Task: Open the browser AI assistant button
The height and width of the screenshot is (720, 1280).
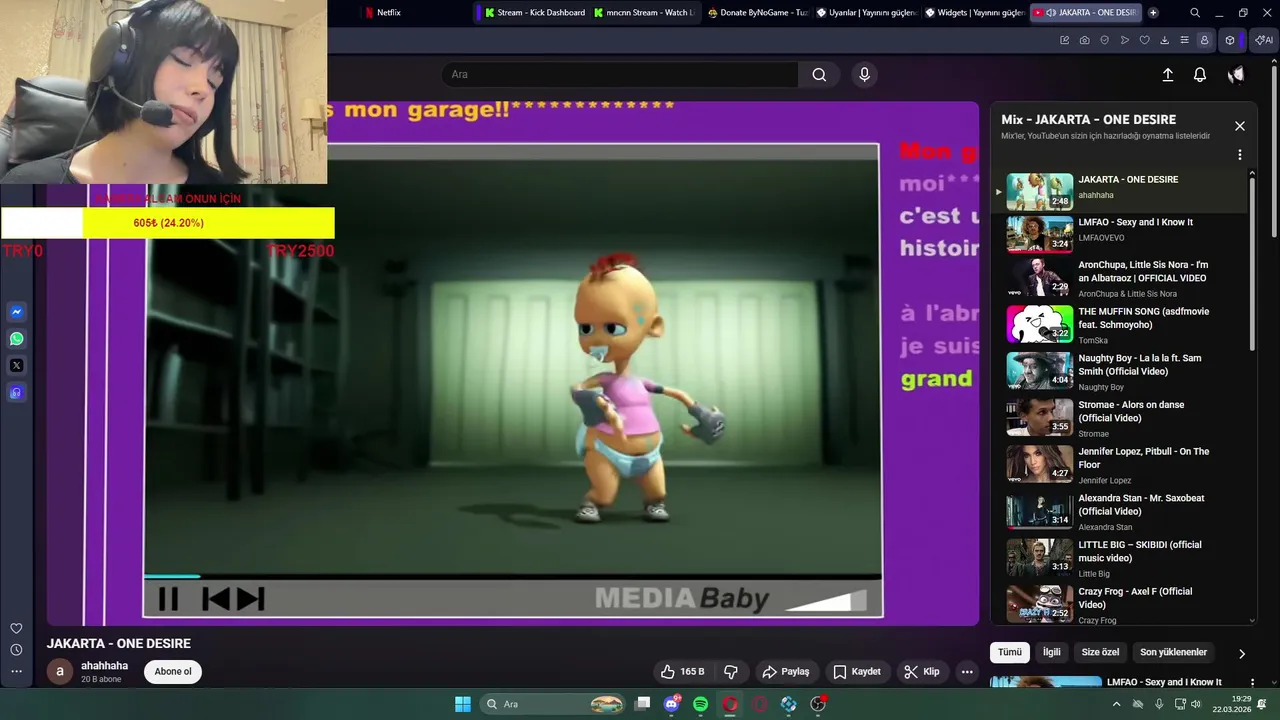Action: (1264, 40)
